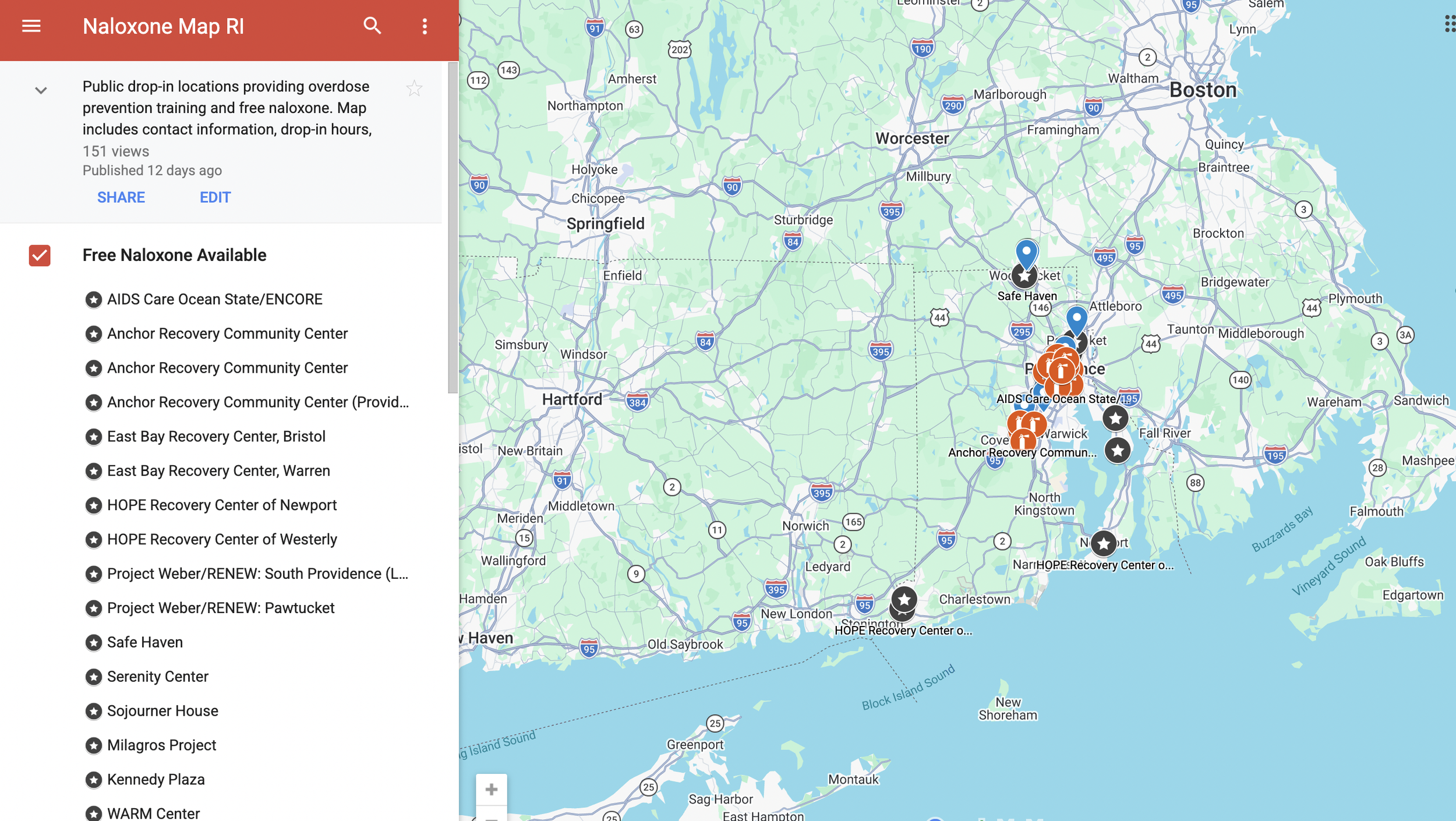Image resolution: width=1456 pixels, height=821 pixels.
Task: Open Project Weber/RENEW: South Providence entry
Action: (258, 574)
